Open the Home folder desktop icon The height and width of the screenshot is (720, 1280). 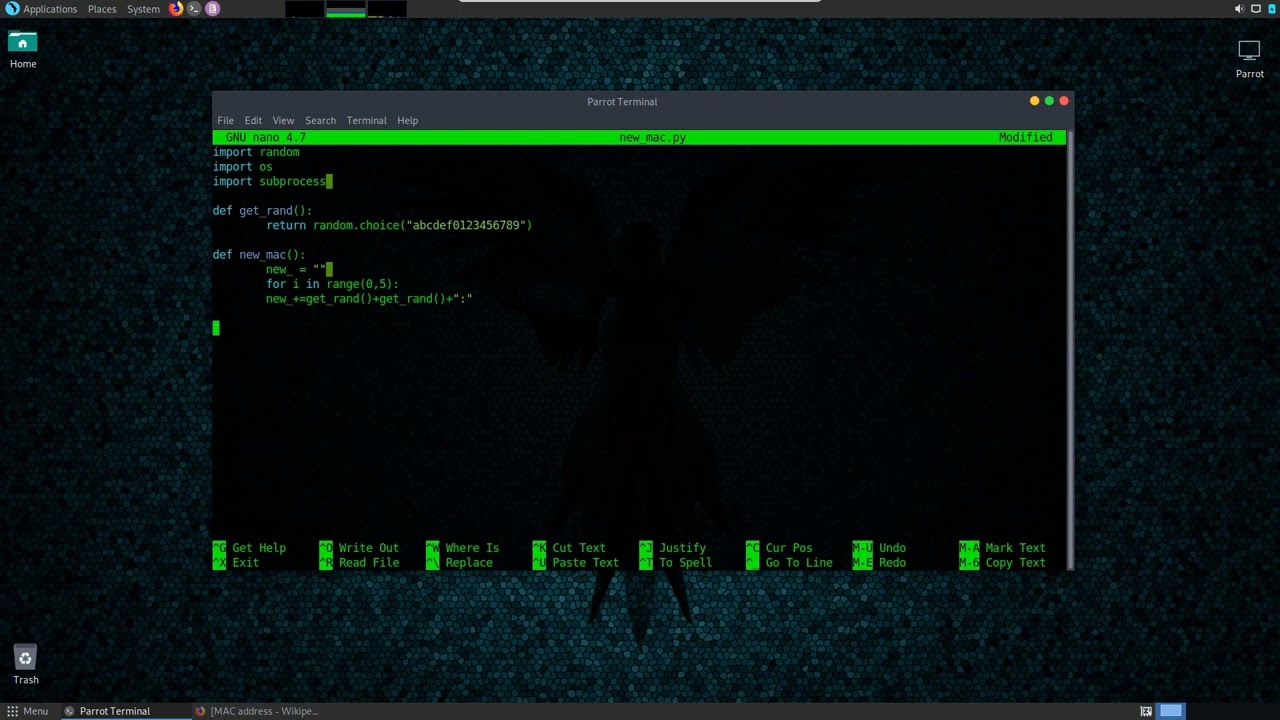pos(23,50)
